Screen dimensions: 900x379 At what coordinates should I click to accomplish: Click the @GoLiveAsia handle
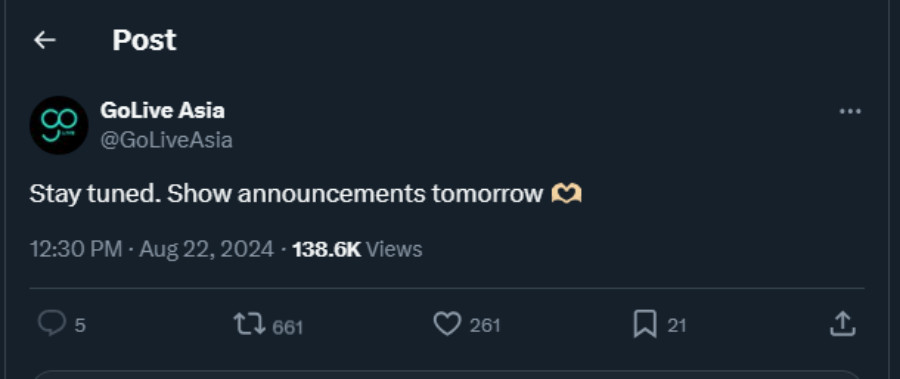pyautogui.click(x=166, y=140)
